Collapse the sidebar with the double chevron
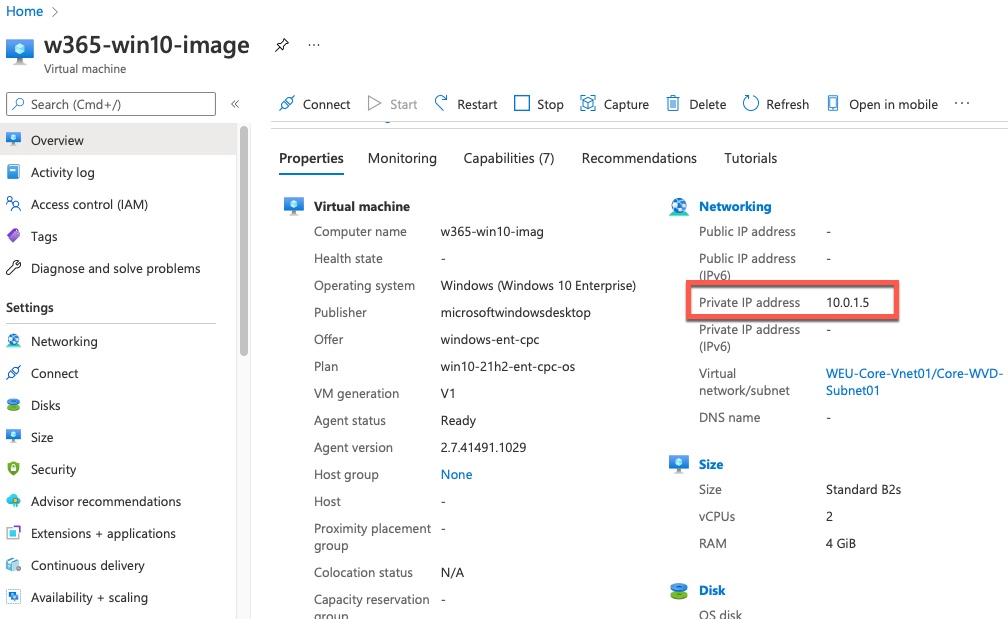Viewport: 1008px width, 619px height. [x=235, y=104]
